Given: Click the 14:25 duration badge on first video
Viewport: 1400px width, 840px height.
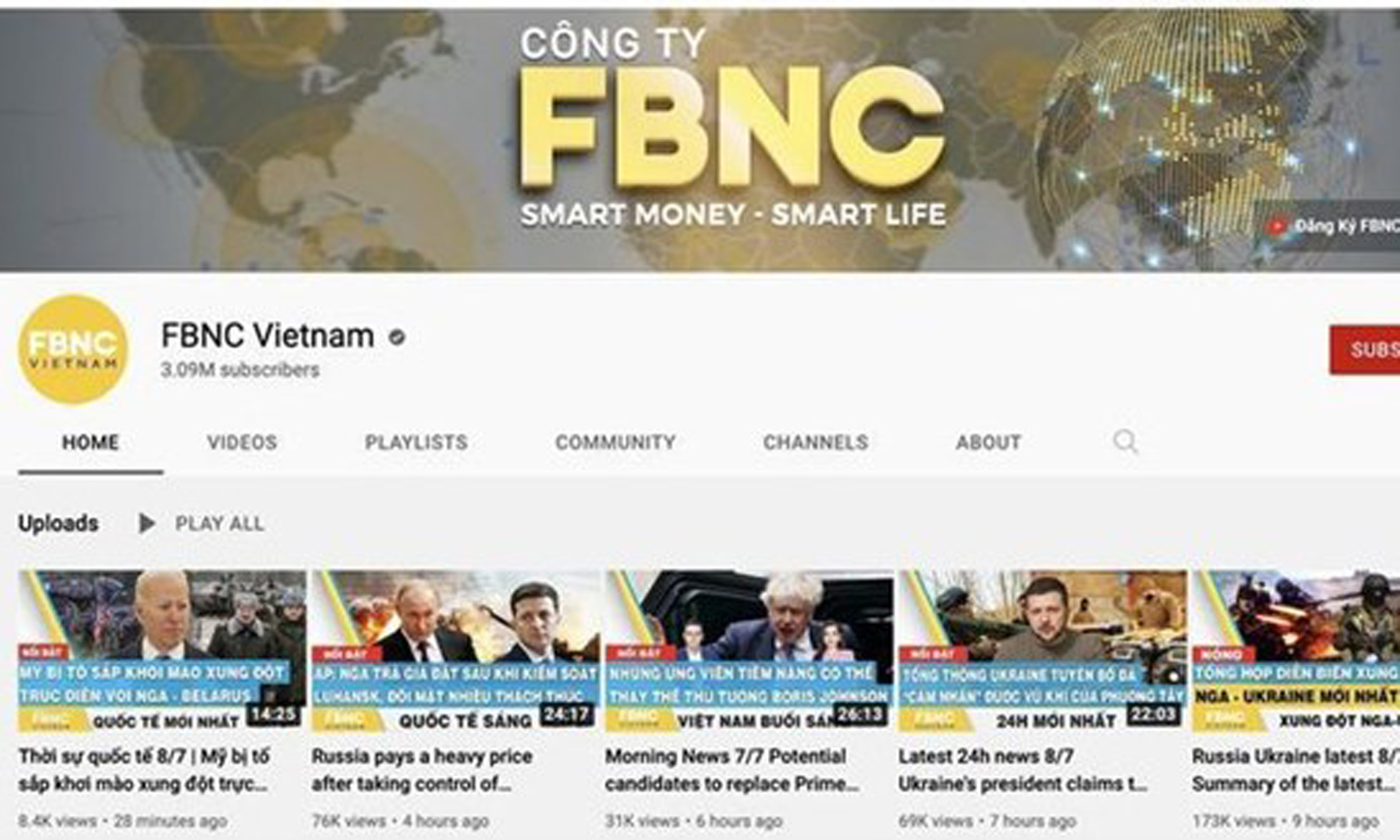Looking at the screenshot, I should pyautogui.click(x=273, y=717).
